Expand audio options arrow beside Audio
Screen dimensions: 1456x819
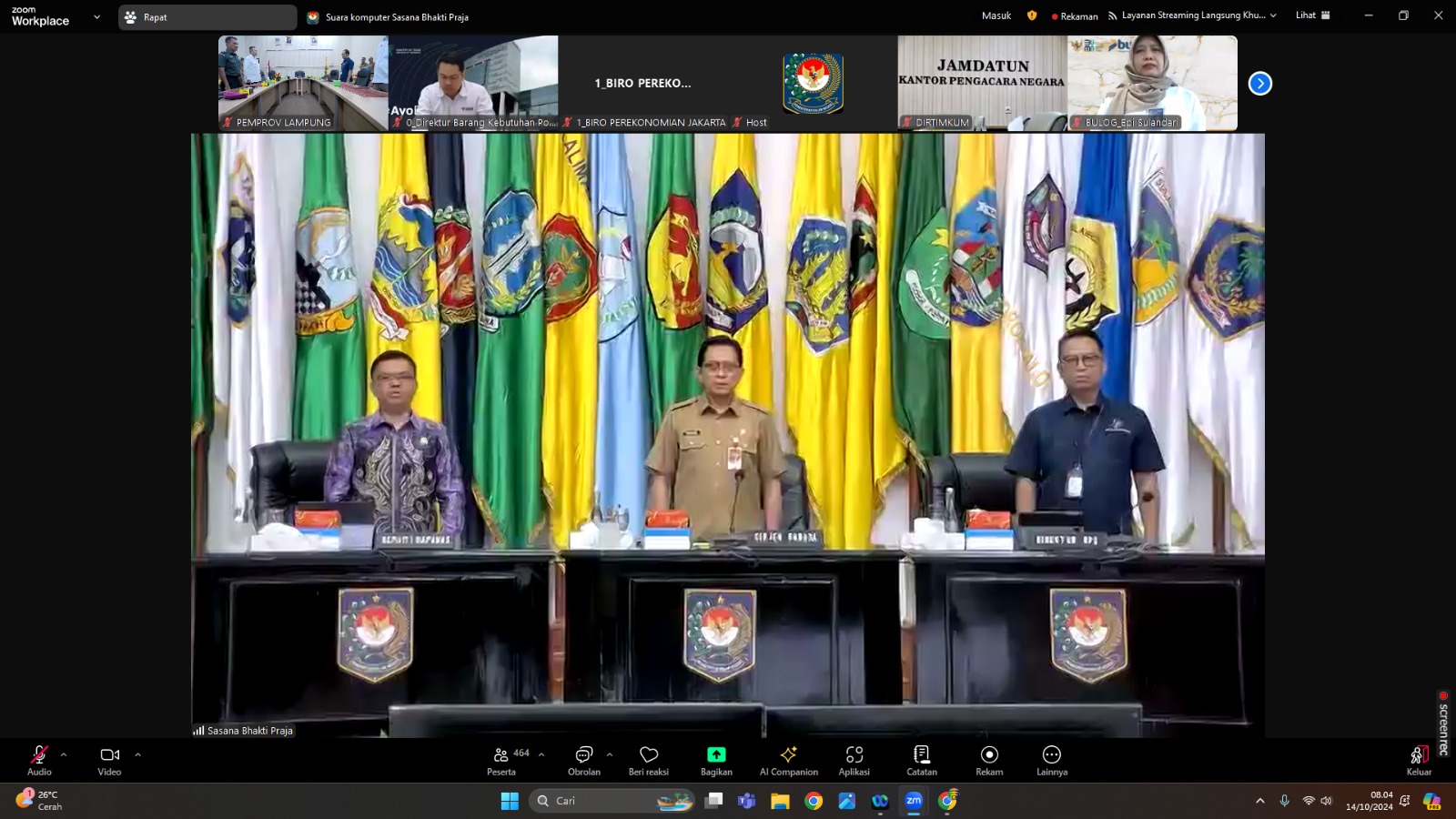64,754
